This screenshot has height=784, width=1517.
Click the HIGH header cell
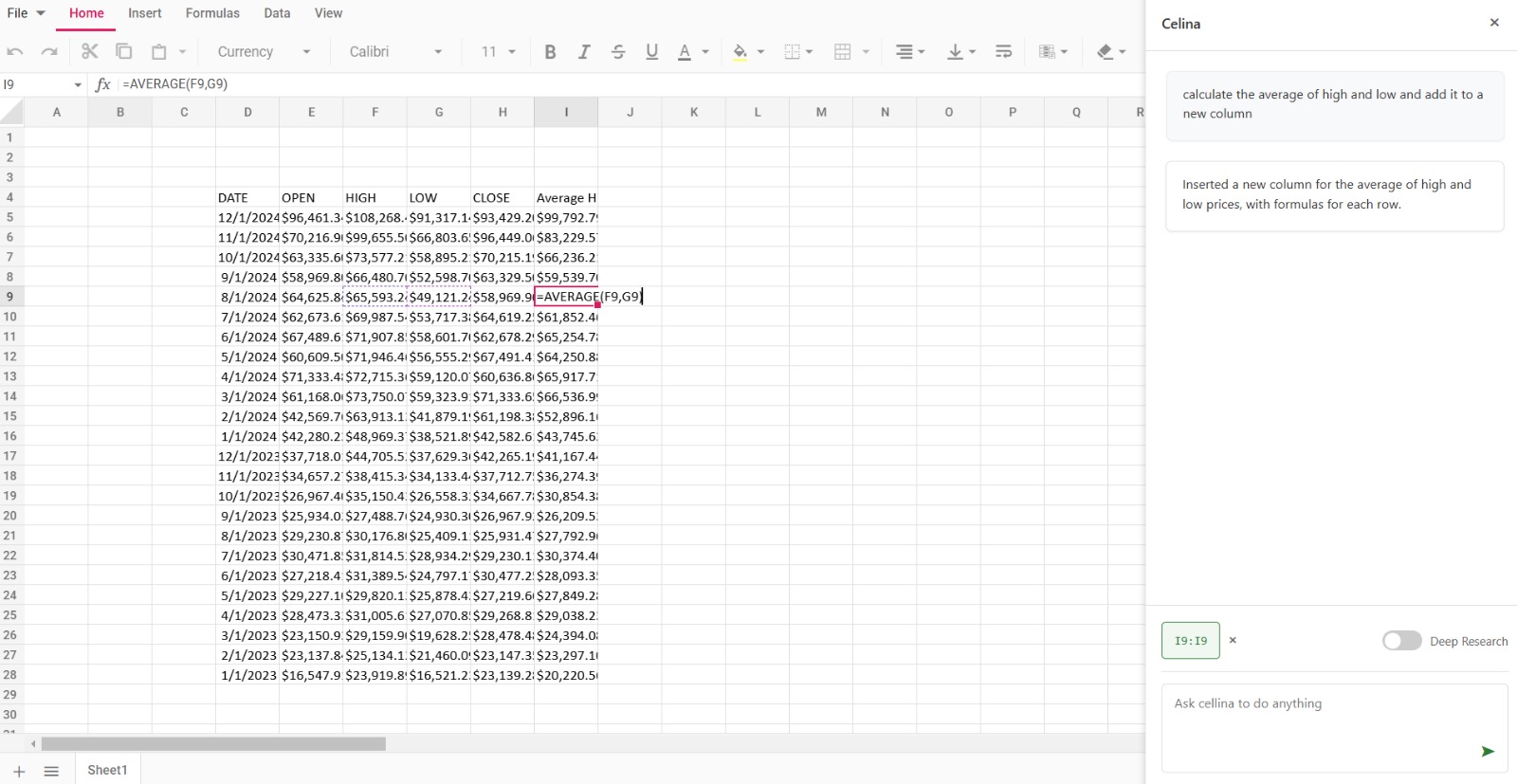click(x=375, y=197)
